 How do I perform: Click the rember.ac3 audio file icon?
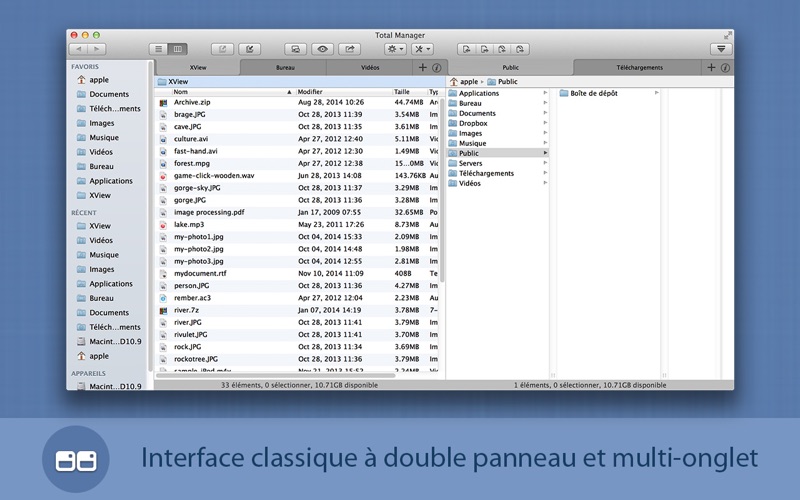(x=163, y=298)
